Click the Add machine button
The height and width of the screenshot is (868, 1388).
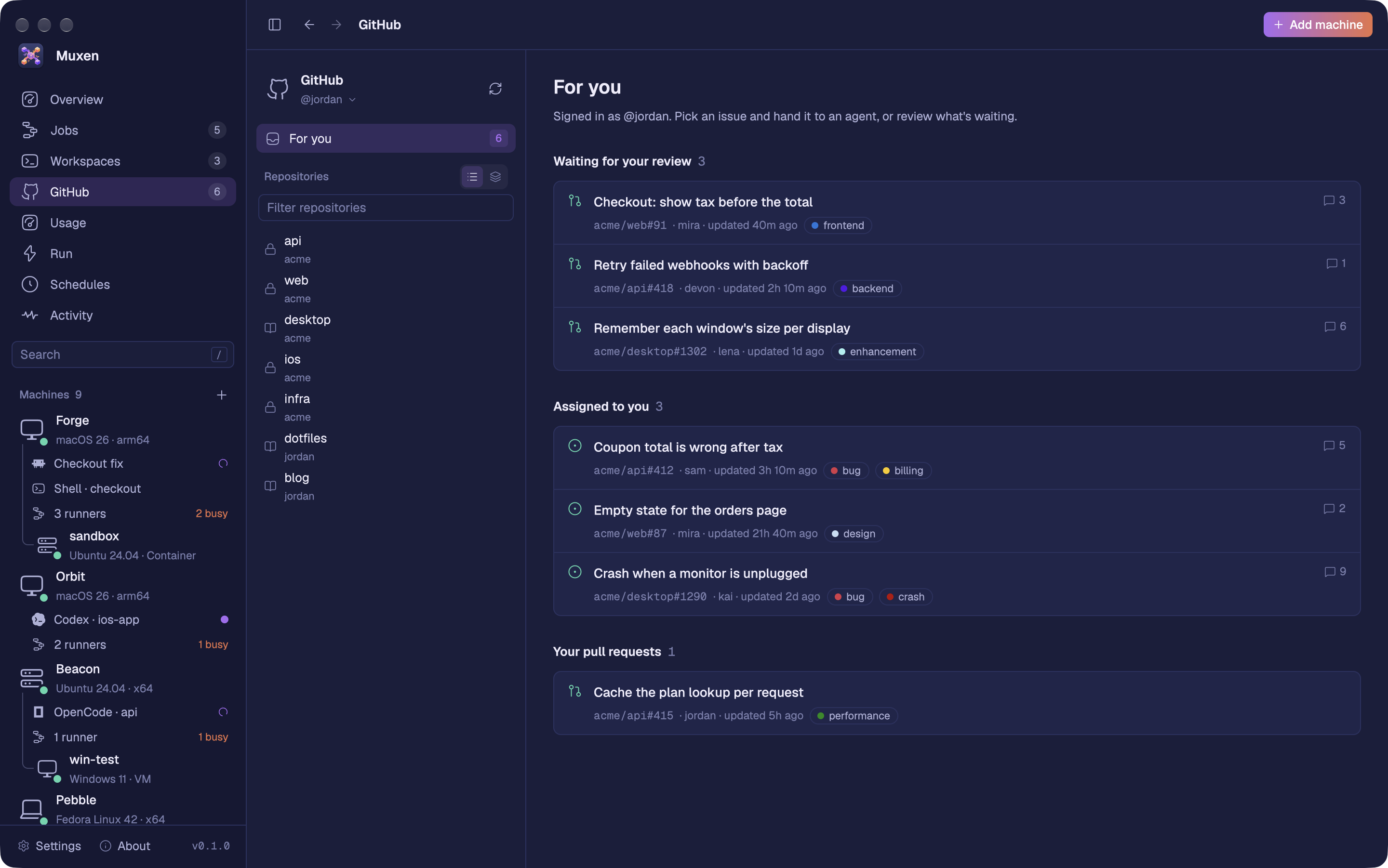point(1317,25)
